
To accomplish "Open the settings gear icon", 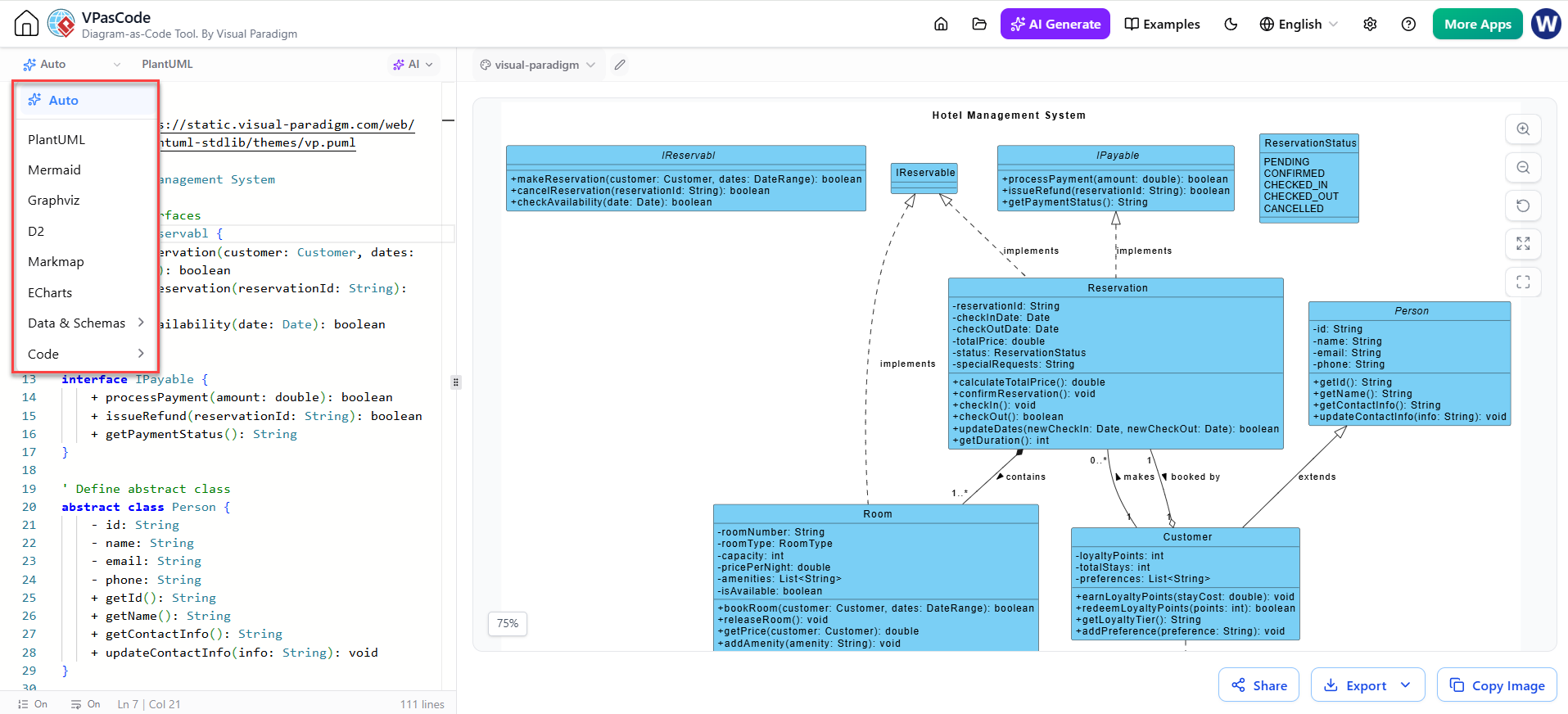I will click(1370, 24).
